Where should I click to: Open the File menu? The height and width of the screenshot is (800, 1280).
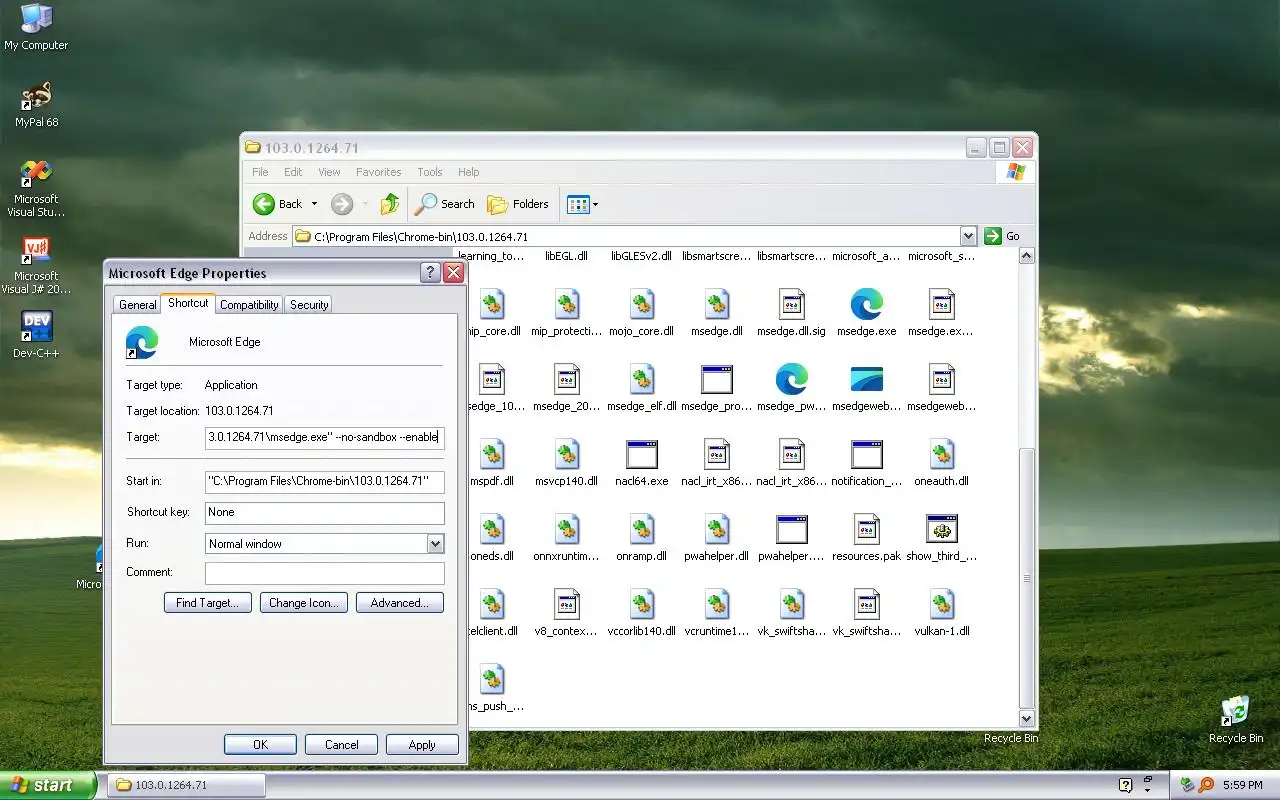pyautogui.click(x=260, y=172)
